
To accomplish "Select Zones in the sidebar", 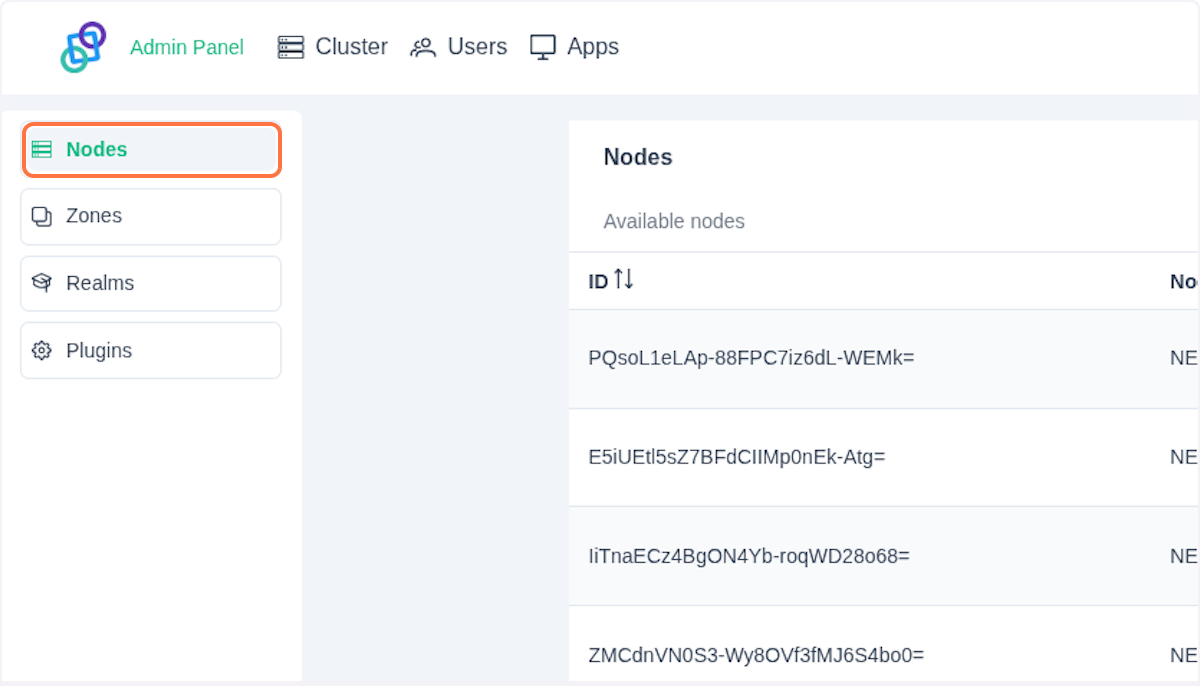I will pyautogui.click(x=94, y=216).
